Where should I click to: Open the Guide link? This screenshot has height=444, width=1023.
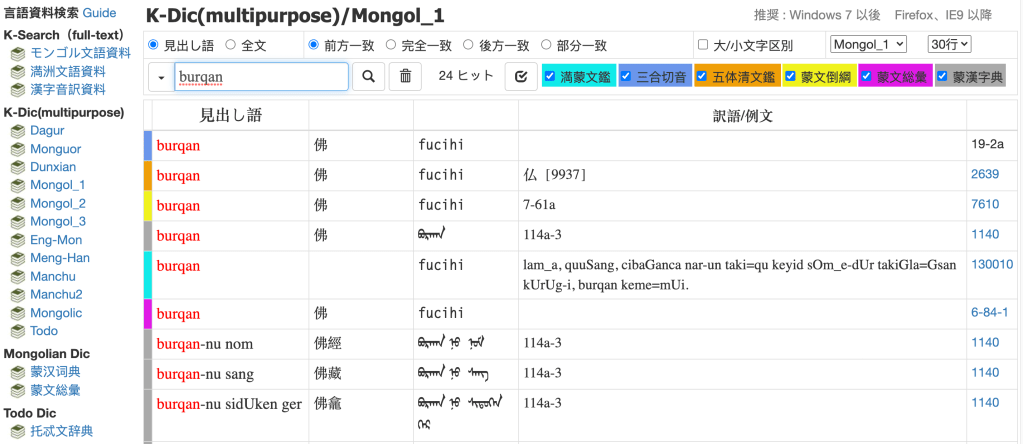(x=99, y=13)
